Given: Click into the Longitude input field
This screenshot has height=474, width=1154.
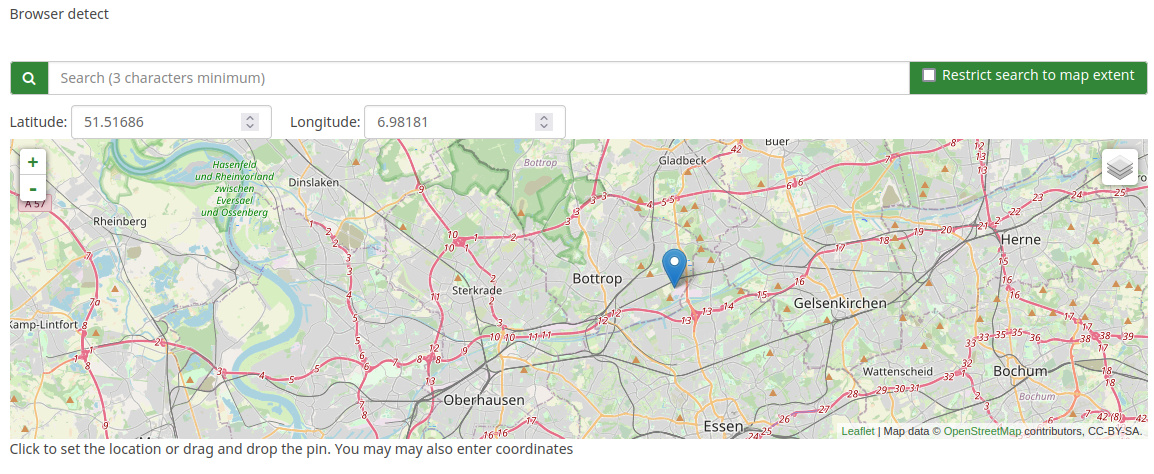Looking at the screenshot, I should (x=449, y=122).
